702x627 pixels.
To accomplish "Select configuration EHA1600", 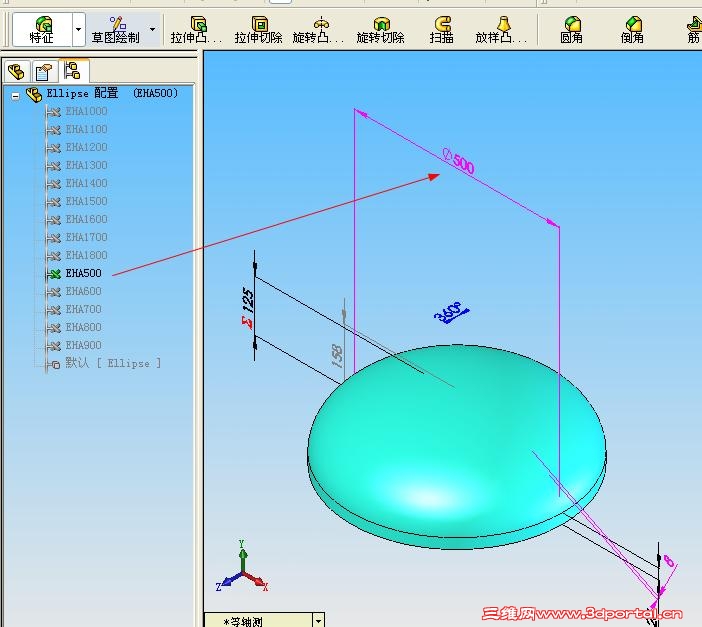I will point(86,219).
